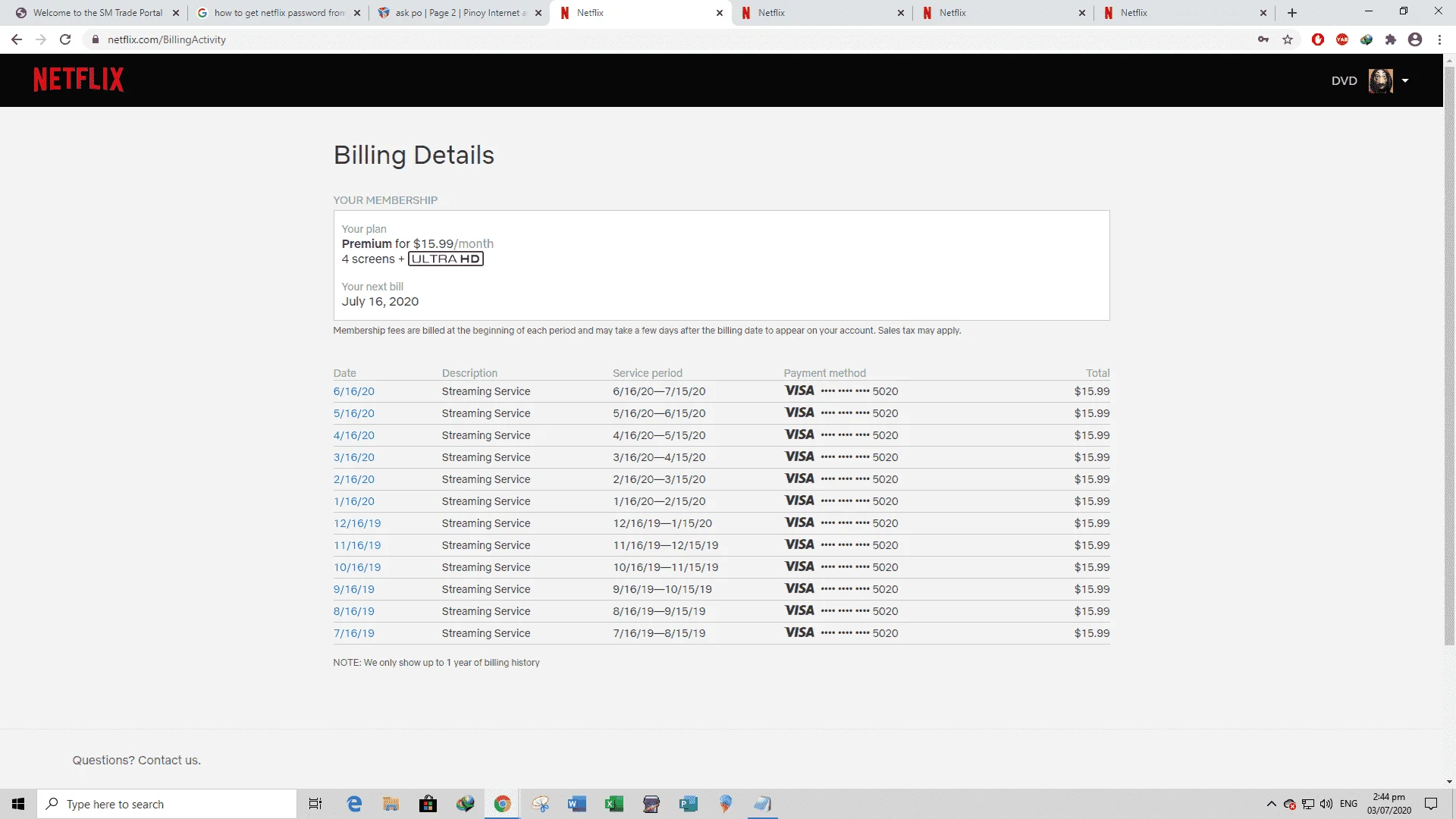Open Microsoft Store from the taskbar
The width and height of the screenshot is (1456, 819).
pos(428,804)
